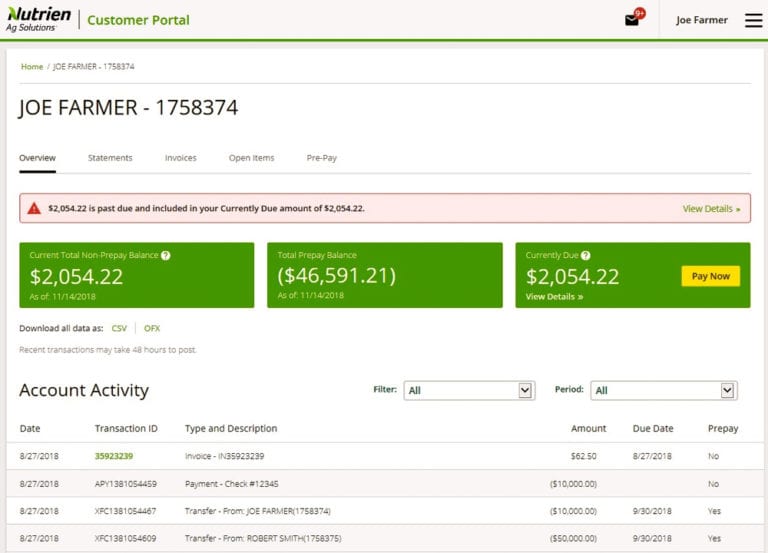The image size is (768, 553).
Task: Open the mail notifications envelope icon
Action: pyautogui.click(x=632, y=20)
